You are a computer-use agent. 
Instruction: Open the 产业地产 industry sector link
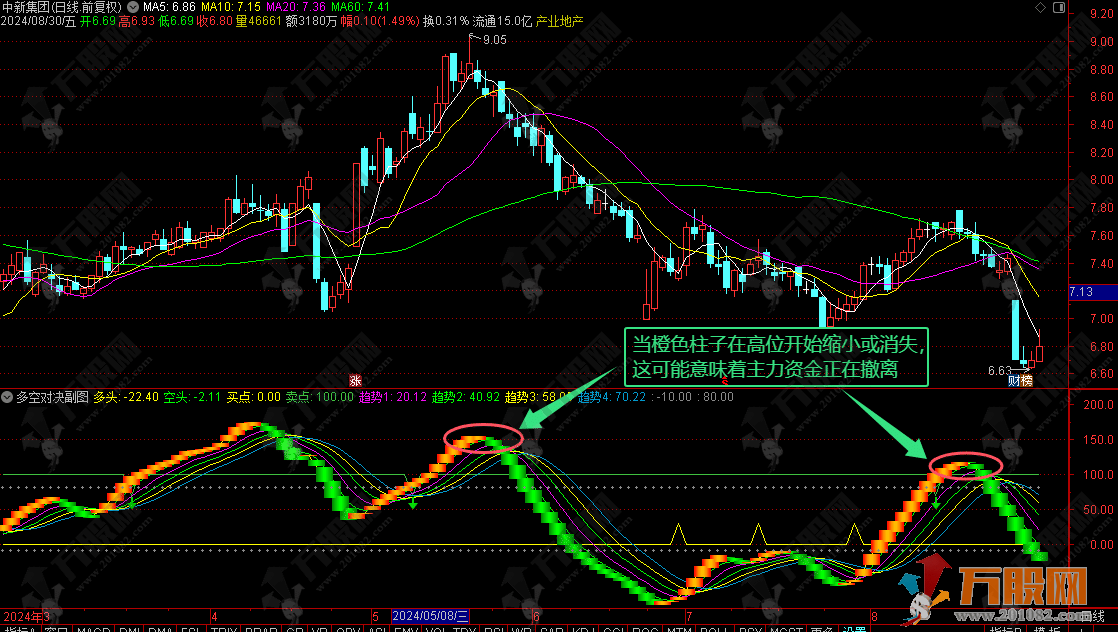click(560, 21)
